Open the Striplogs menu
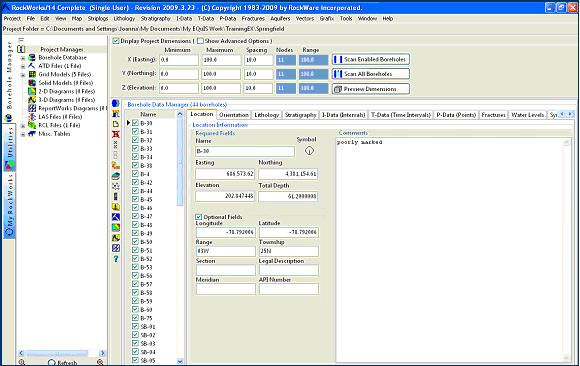This screenshot has width=580, height=366. pos(98,19)
